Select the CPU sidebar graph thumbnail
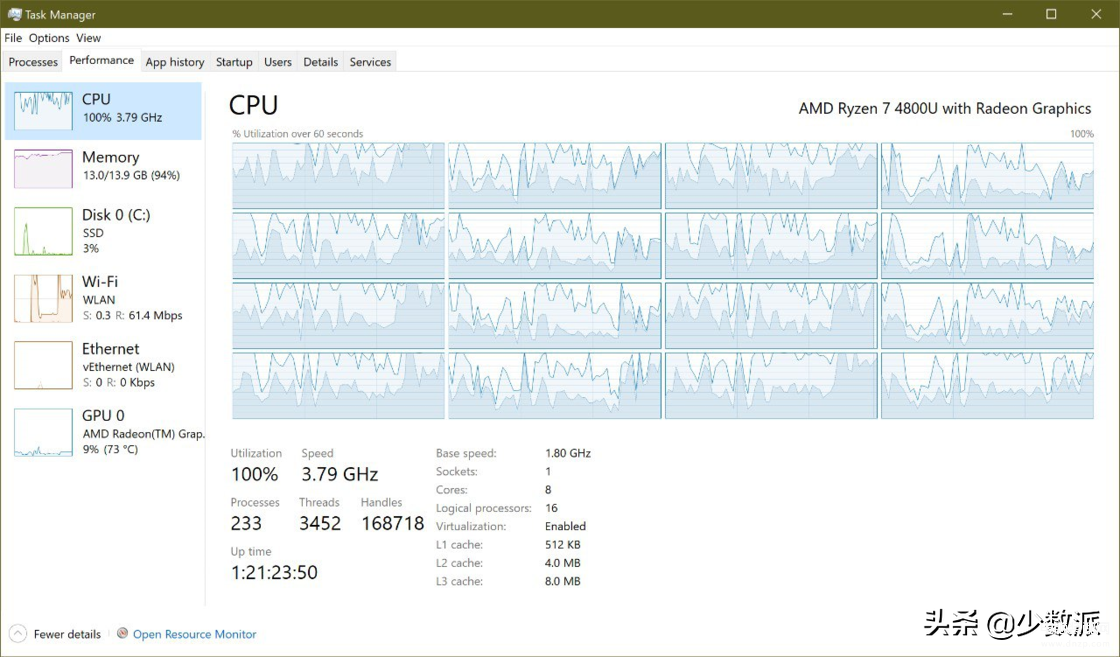The image size is (1120, 657). (x=43, y=111)
